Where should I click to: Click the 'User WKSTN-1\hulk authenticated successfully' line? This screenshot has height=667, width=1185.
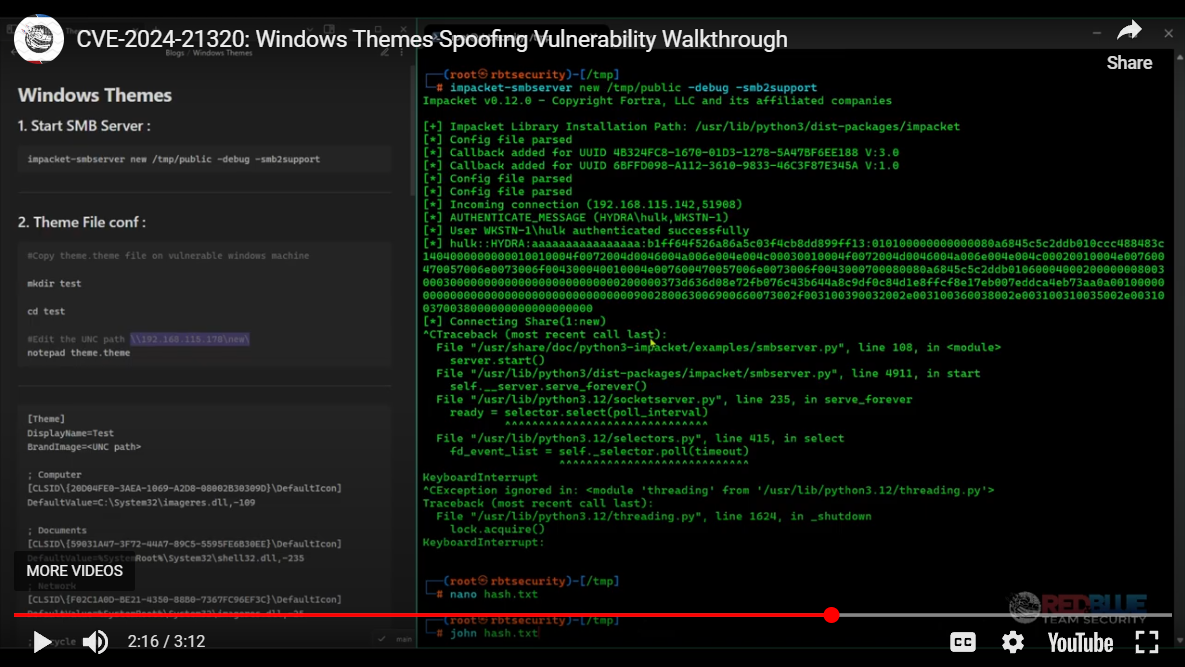(586, 230)
